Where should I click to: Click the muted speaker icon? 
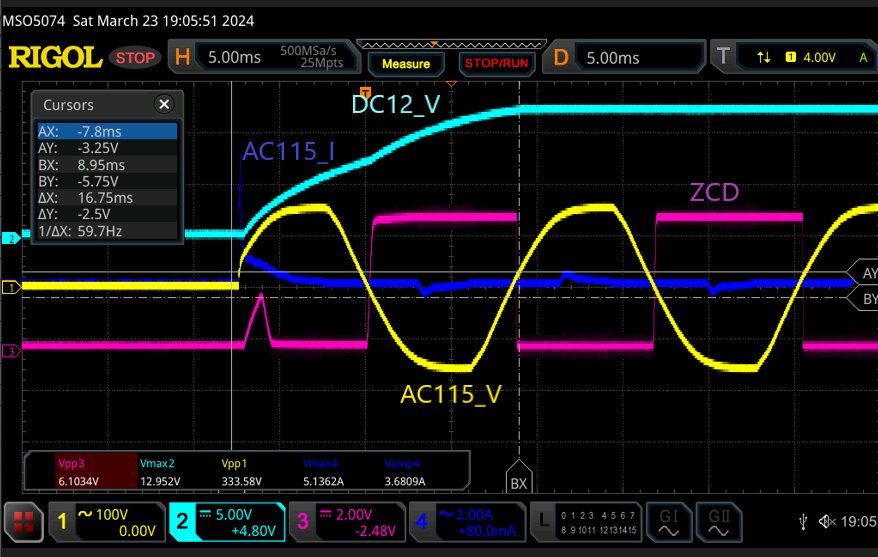click(x=826, y=522)
